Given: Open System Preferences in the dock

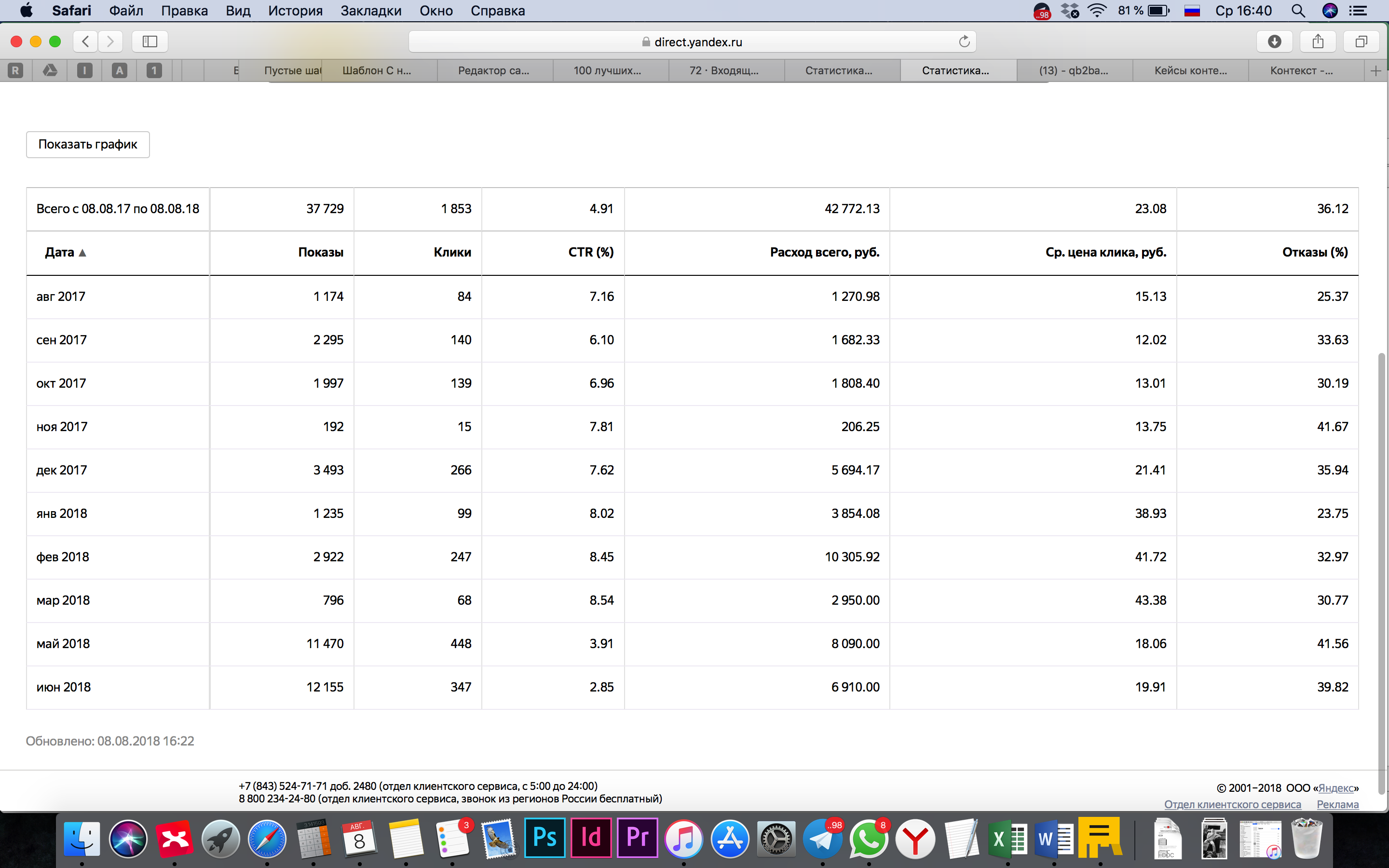Looking at the screenshot, I should click(x=776, y=839).
